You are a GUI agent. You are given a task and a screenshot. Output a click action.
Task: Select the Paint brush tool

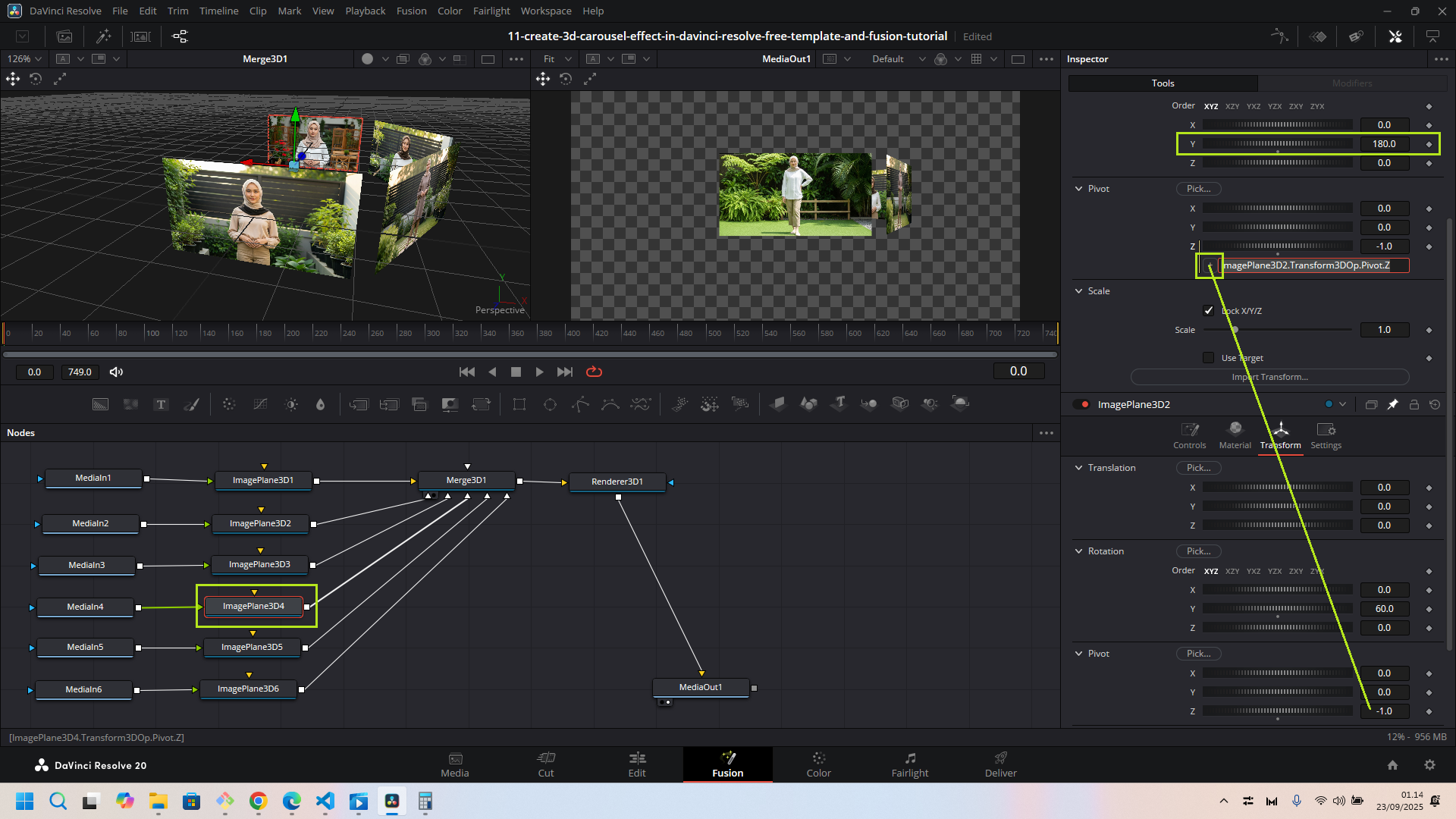tap(191, 405)
